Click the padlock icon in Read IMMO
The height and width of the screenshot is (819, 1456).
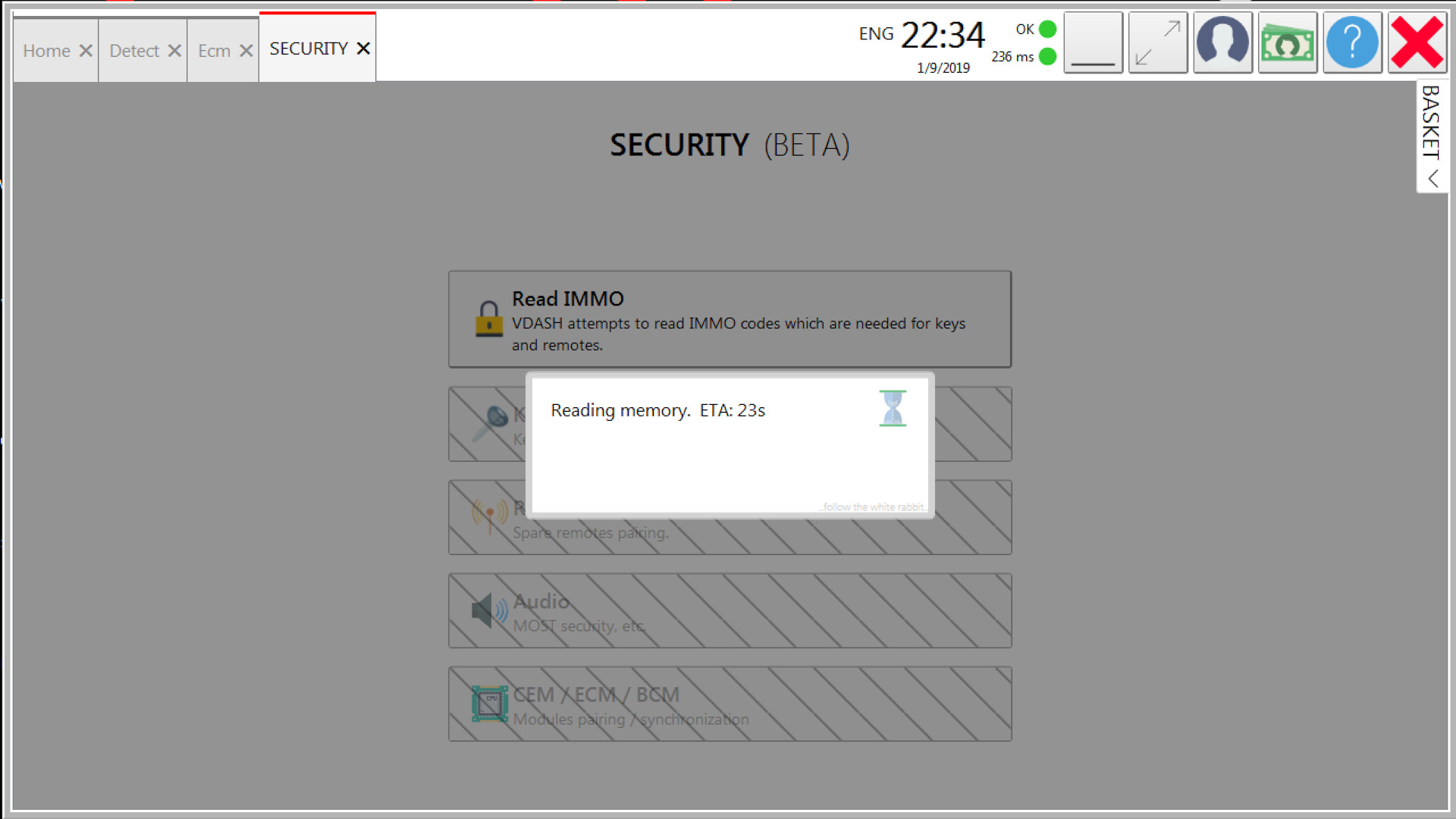click(488, 318)
